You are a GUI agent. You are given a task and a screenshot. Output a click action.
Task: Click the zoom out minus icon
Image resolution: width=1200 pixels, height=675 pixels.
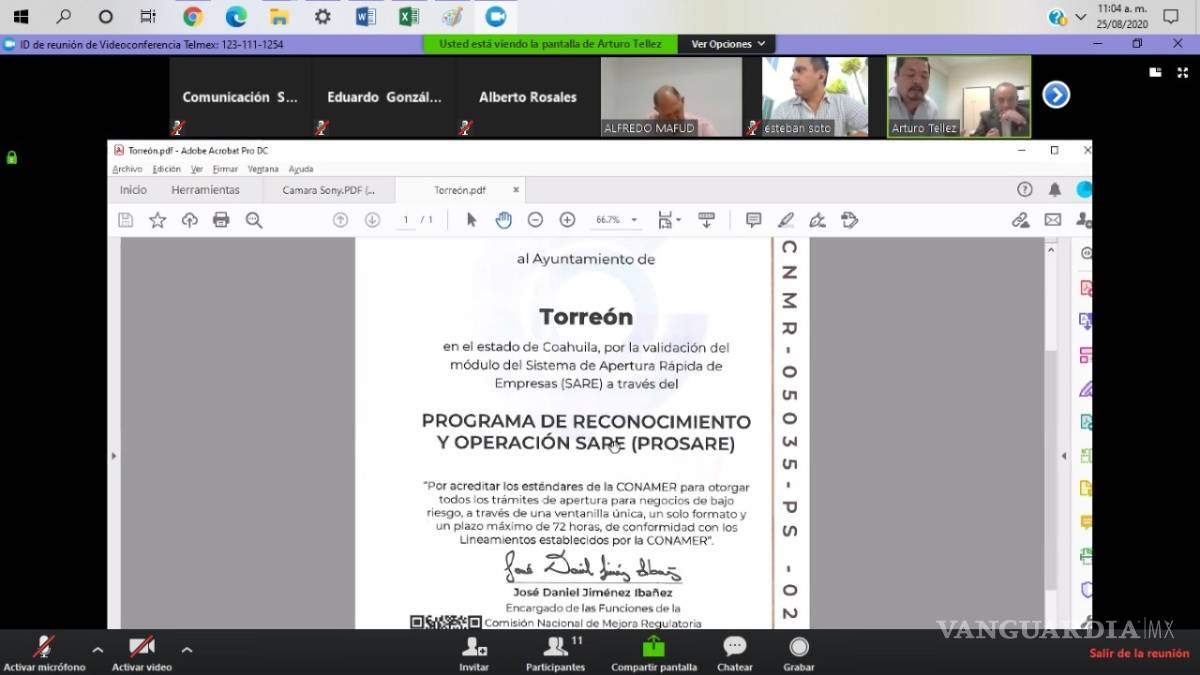coord(535,220)
